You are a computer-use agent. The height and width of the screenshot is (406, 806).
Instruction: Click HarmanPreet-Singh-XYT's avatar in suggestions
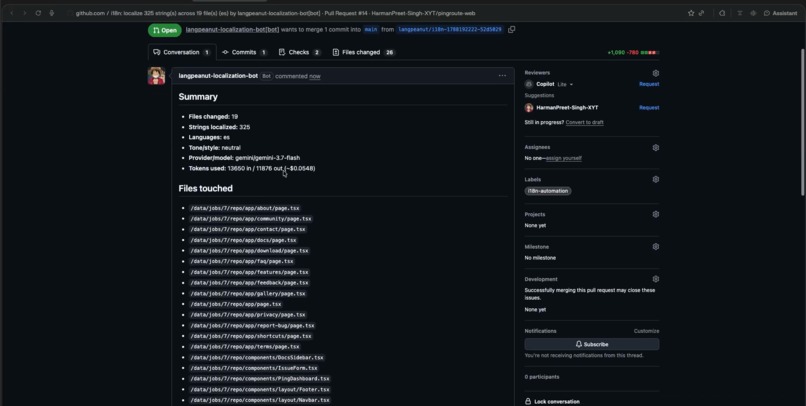tap(528, 108)
